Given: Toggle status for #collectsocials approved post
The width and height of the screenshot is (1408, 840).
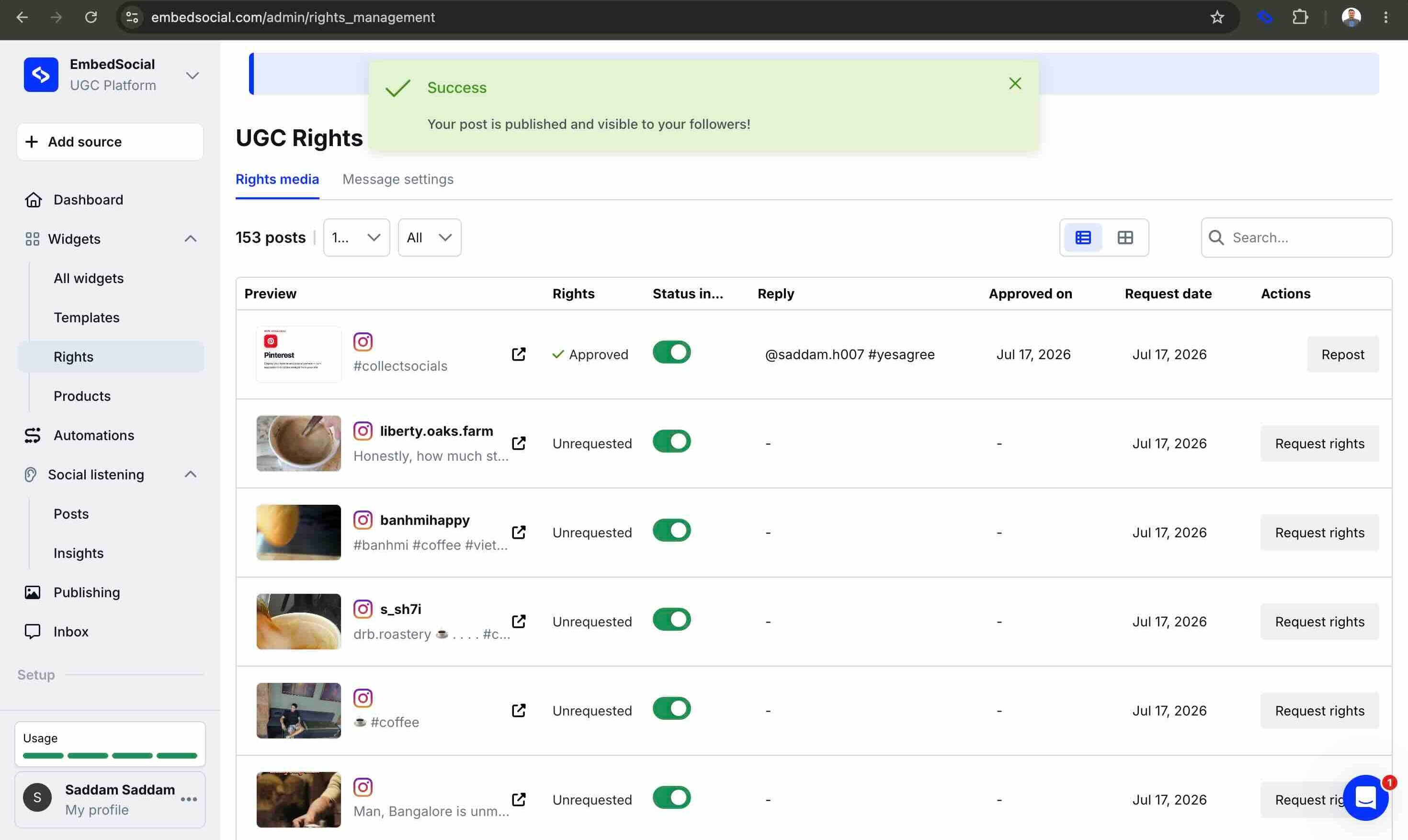Looking at the screenshot, I should pyautogui.click(x=672, y=352).
